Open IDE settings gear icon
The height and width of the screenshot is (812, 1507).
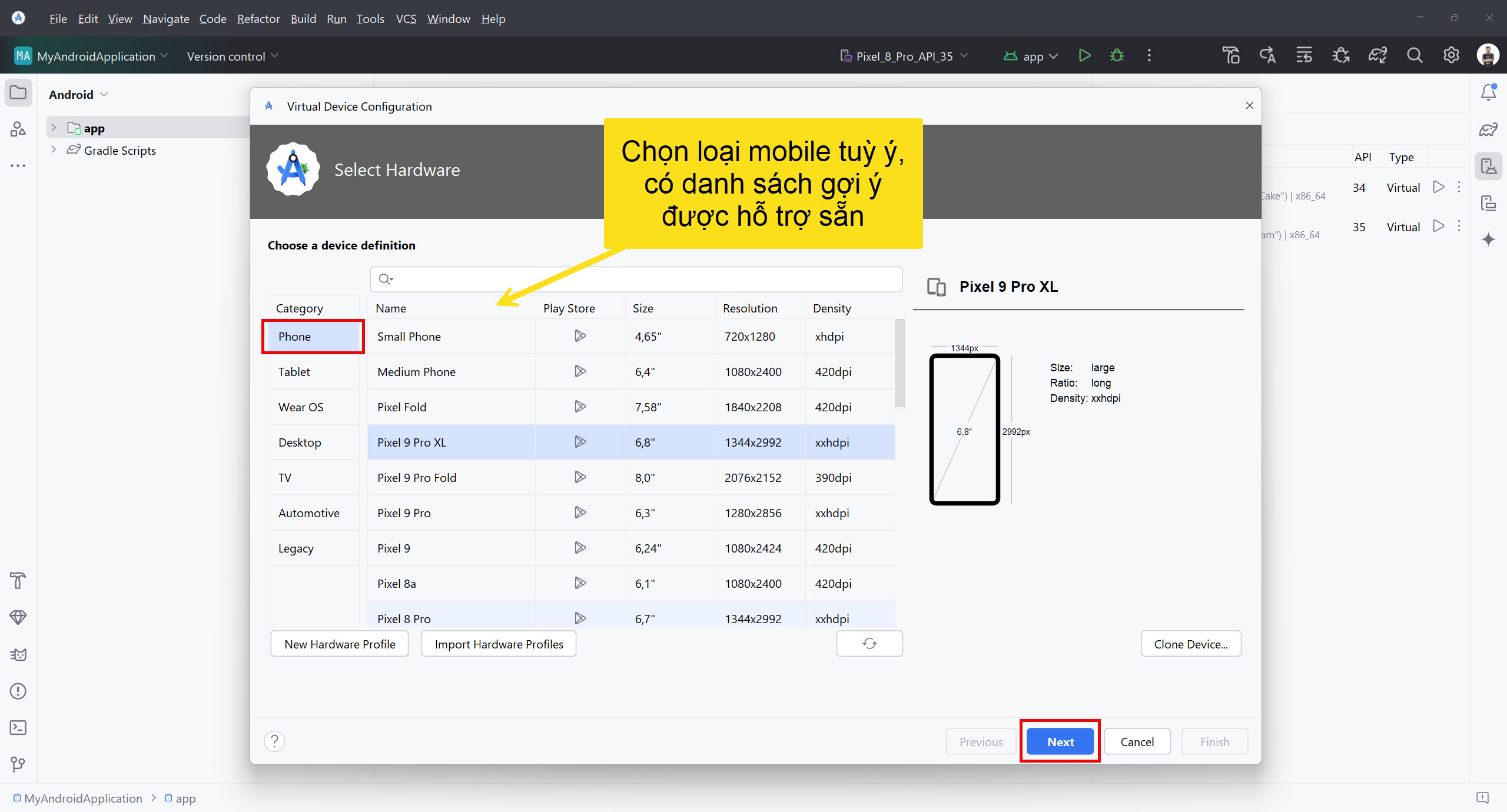[1451, 55]
